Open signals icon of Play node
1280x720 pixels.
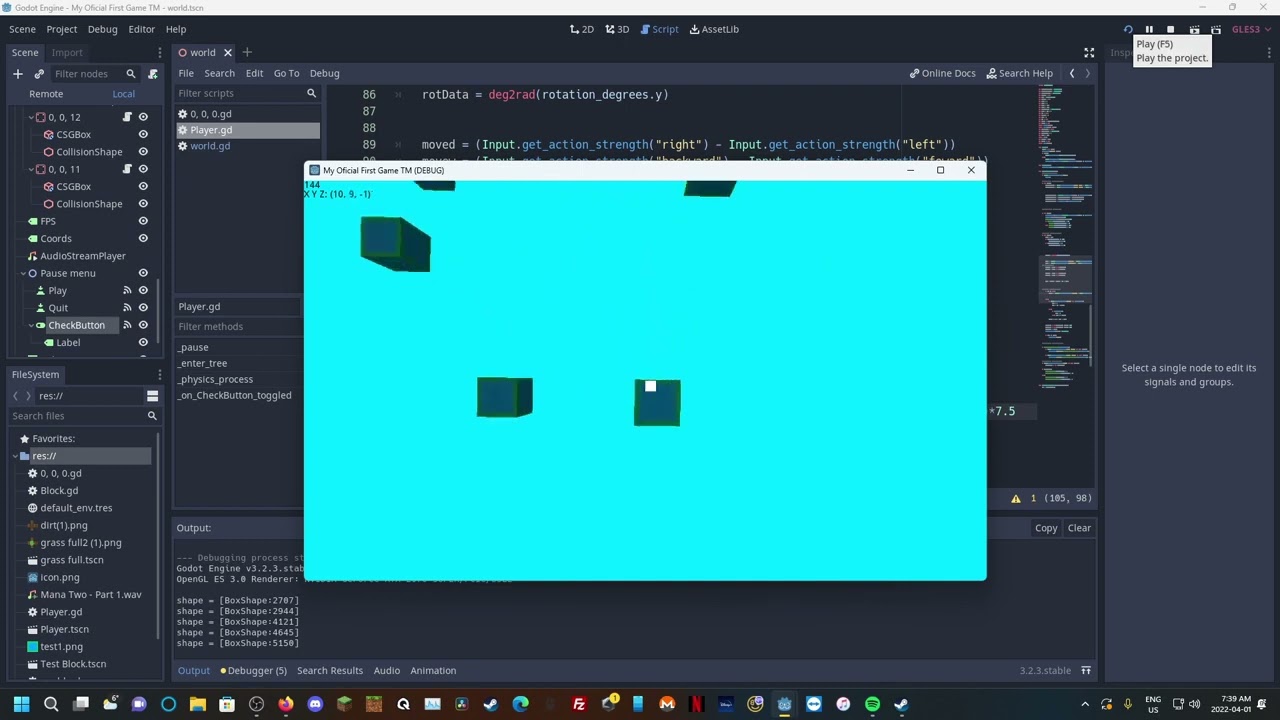pos(127,291)
